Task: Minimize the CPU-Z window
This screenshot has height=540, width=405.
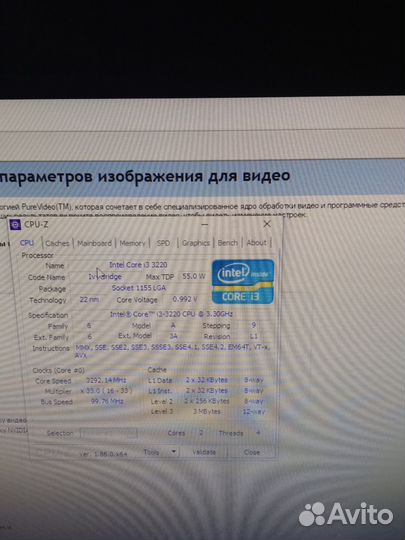Action: point(205,225)
